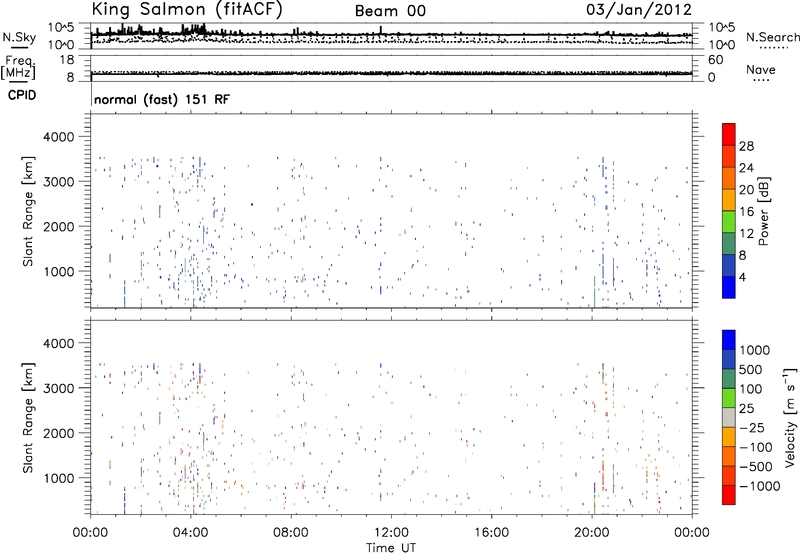Click the '3000' tick of the velocity panel

58,388
